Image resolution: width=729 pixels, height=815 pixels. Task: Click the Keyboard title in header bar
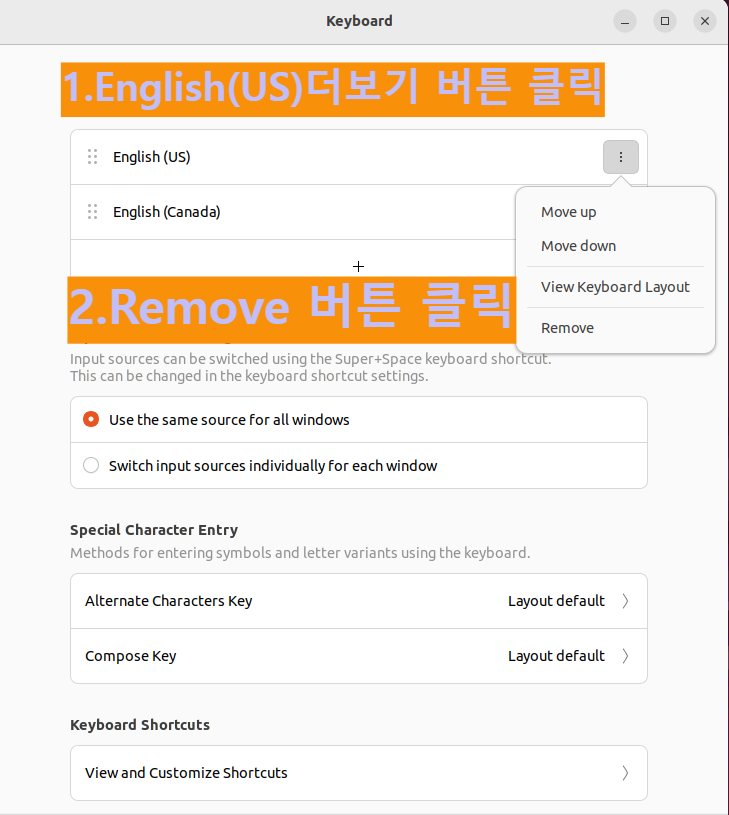pyautogui.click(x=359, y=21)
